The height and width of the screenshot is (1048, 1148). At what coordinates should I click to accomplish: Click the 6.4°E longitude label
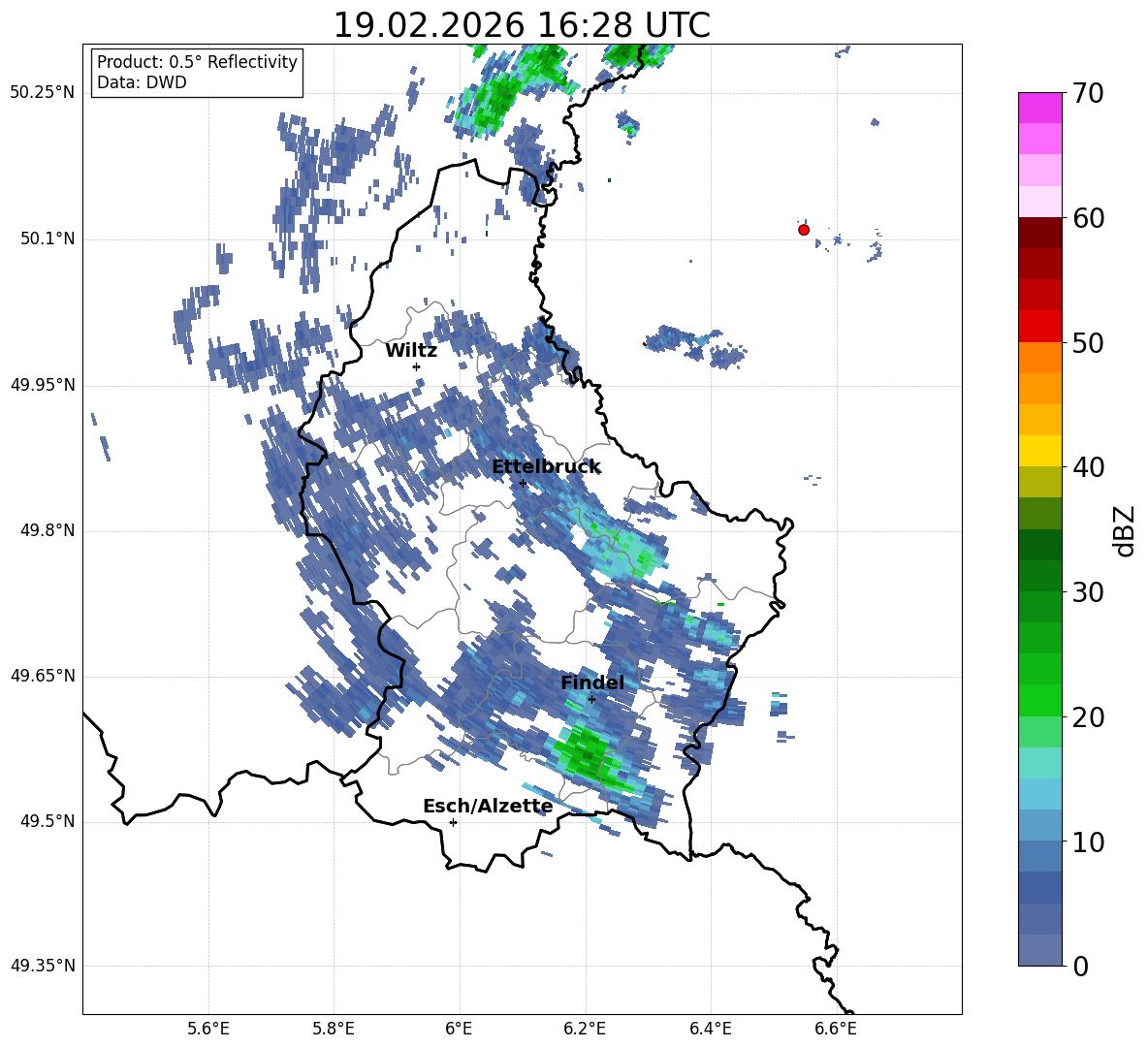coord(710,1029)
